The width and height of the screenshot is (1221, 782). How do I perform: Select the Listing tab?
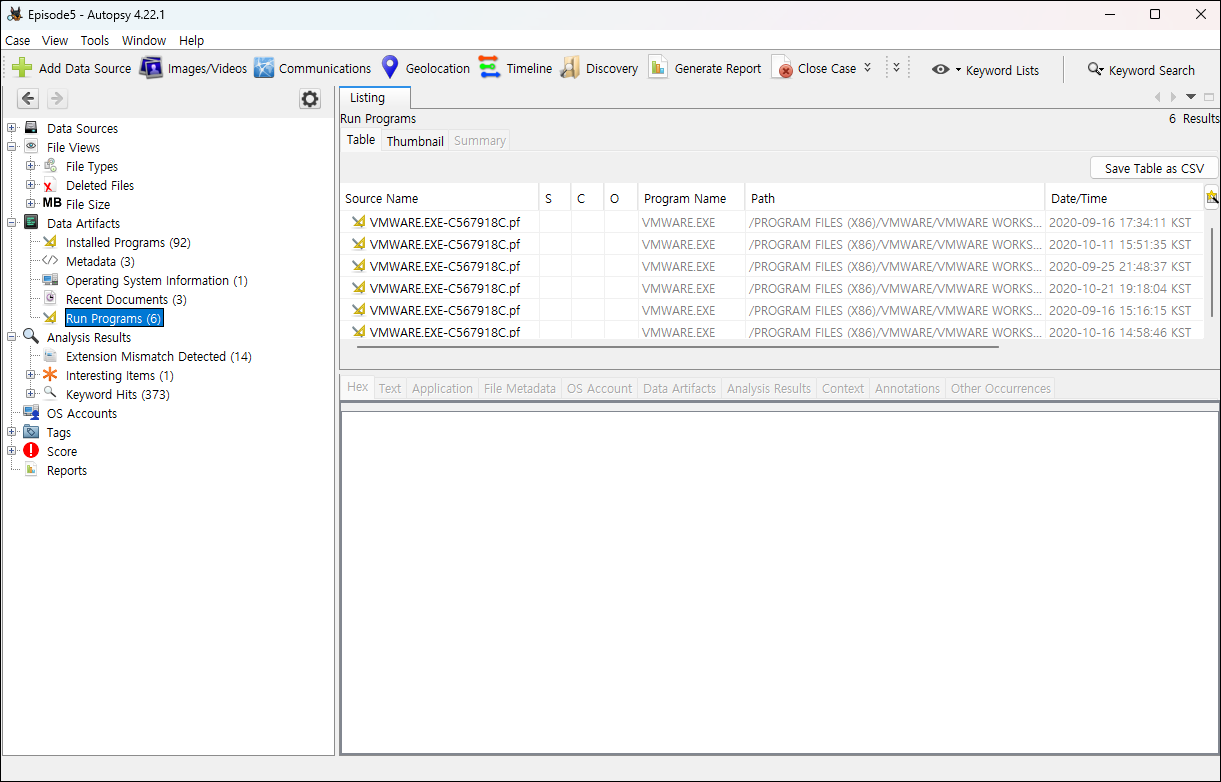[x=375, y=98]
